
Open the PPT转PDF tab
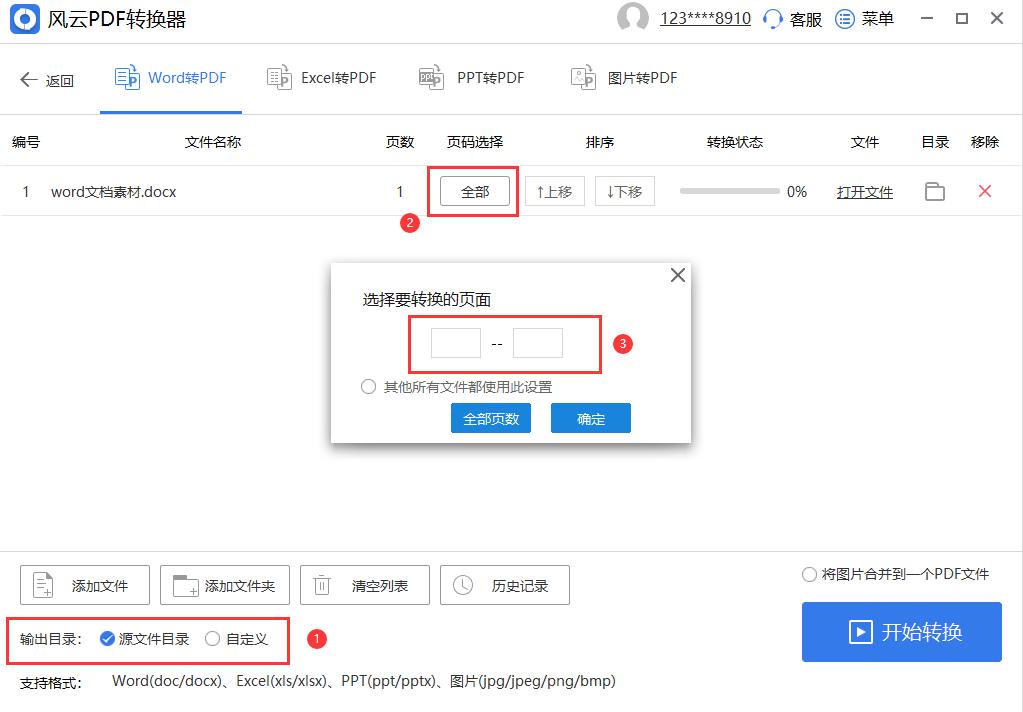pyautogui.click(x=471, y=77)
